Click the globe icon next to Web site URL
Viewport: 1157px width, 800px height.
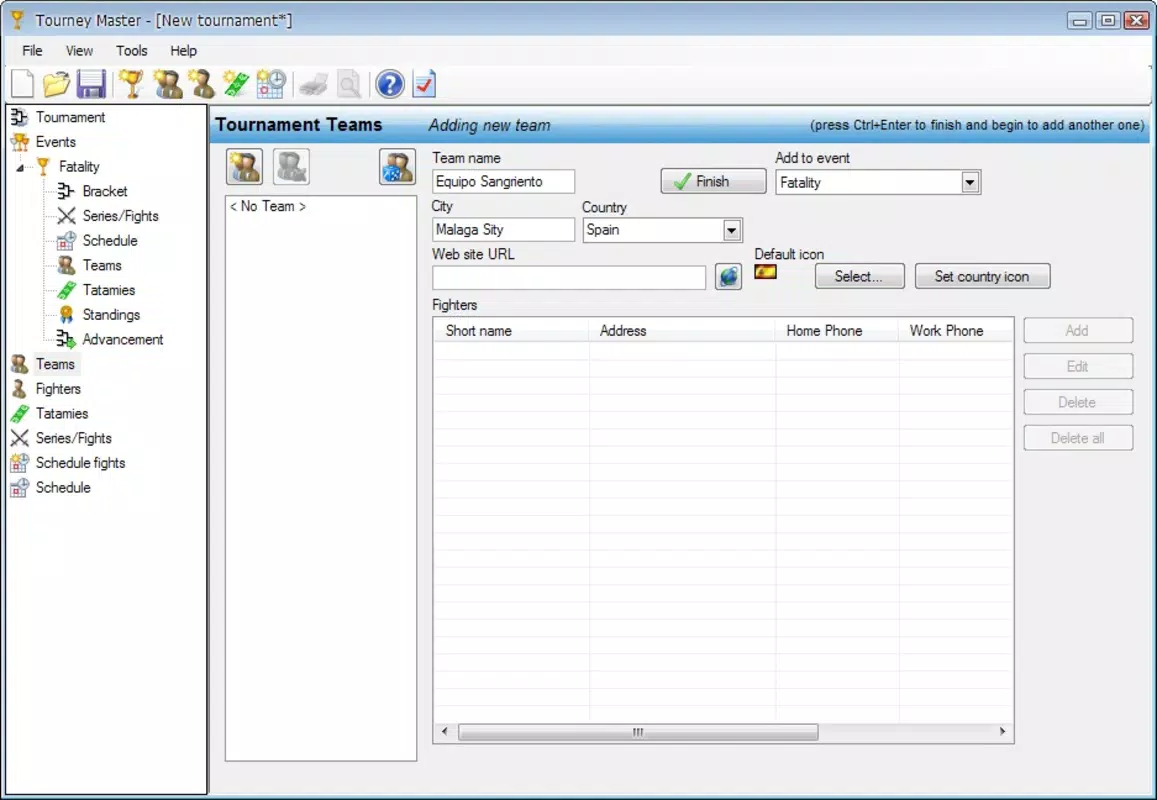pos(728,277)
